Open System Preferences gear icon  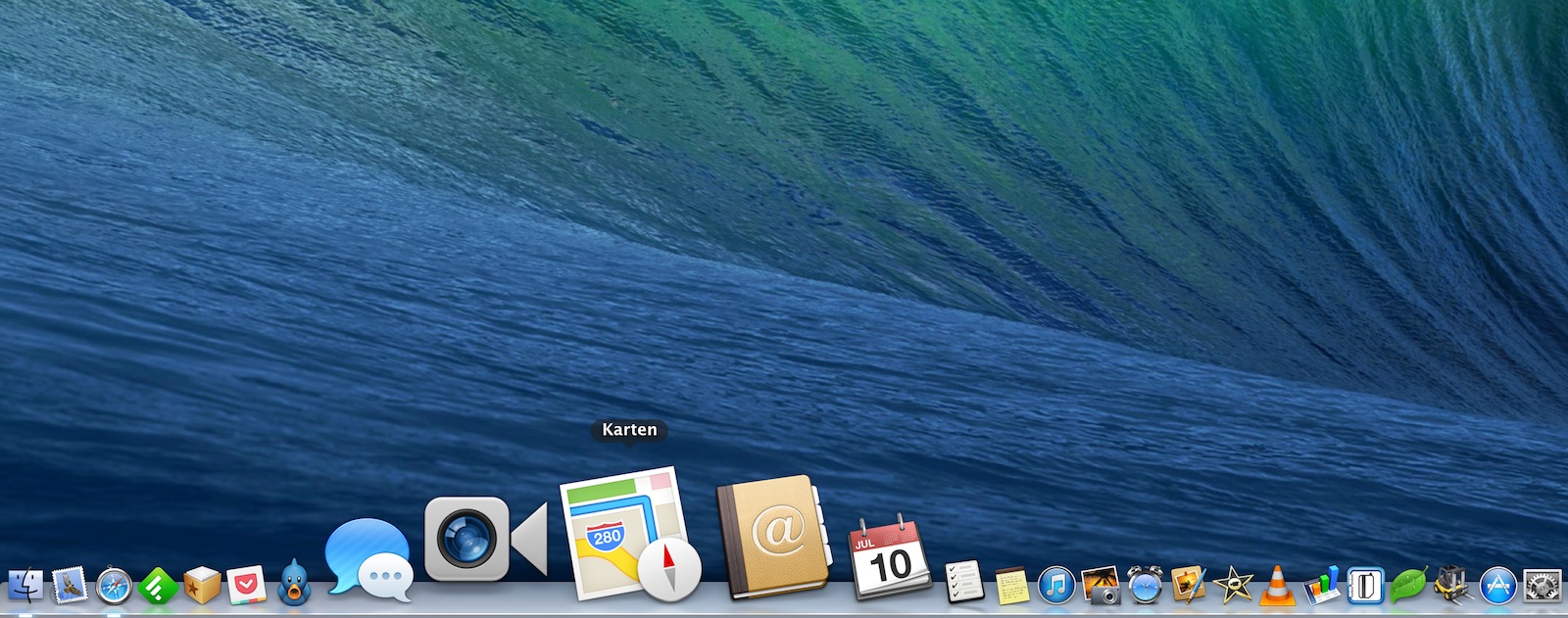click(x=1542, y=586)
